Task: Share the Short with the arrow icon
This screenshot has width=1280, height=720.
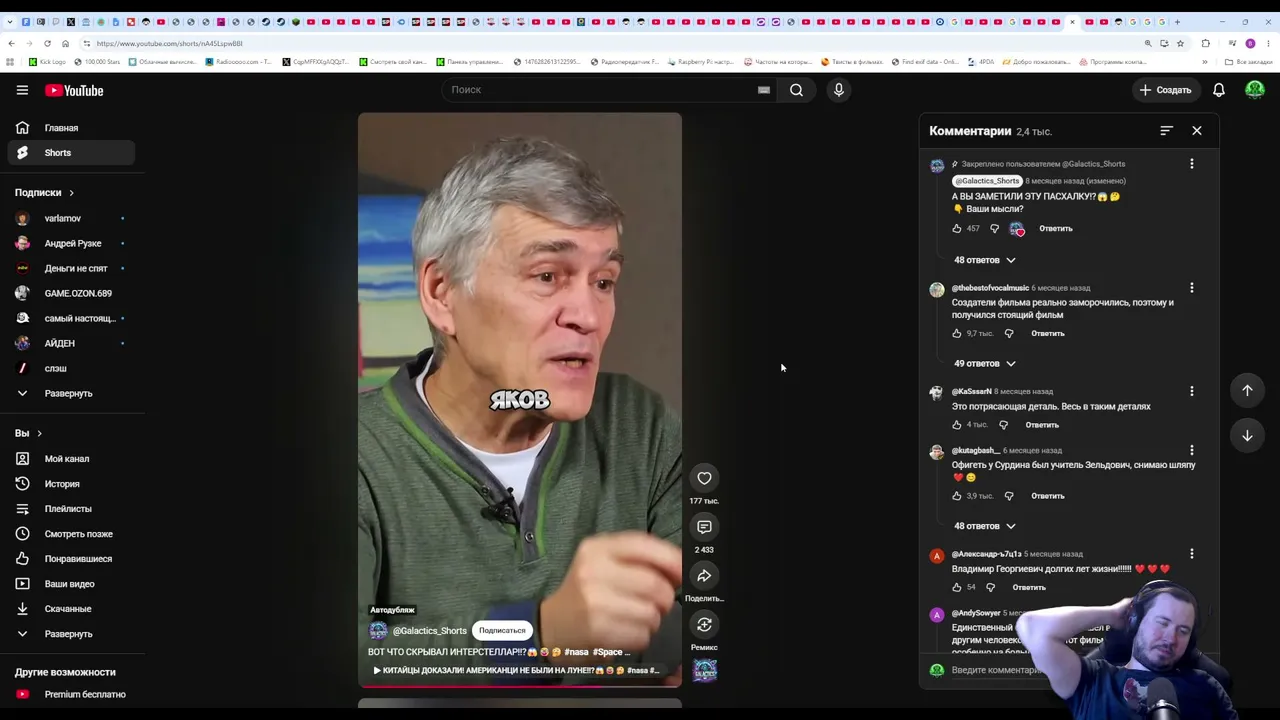Action: [x=704, y=576]
